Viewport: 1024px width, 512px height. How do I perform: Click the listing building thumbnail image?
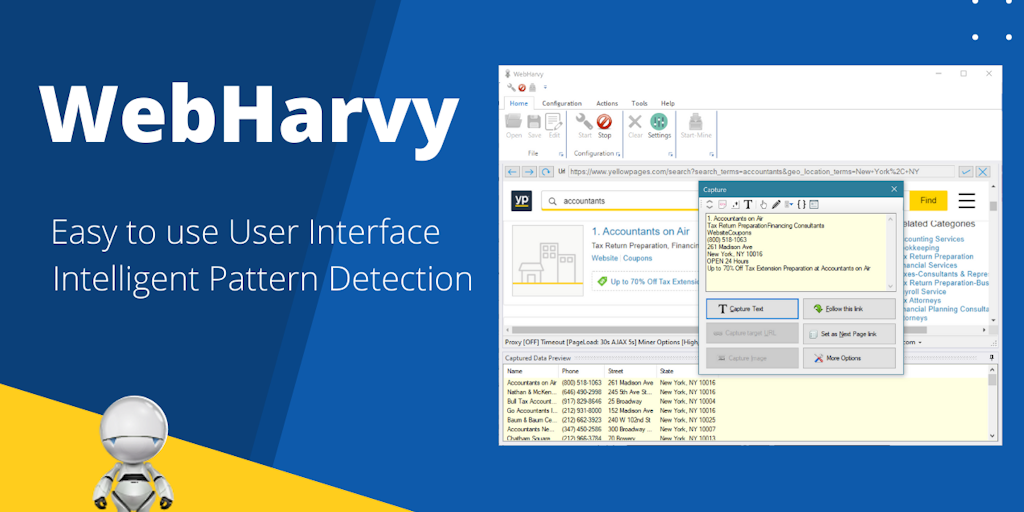[x=547, y=261]
